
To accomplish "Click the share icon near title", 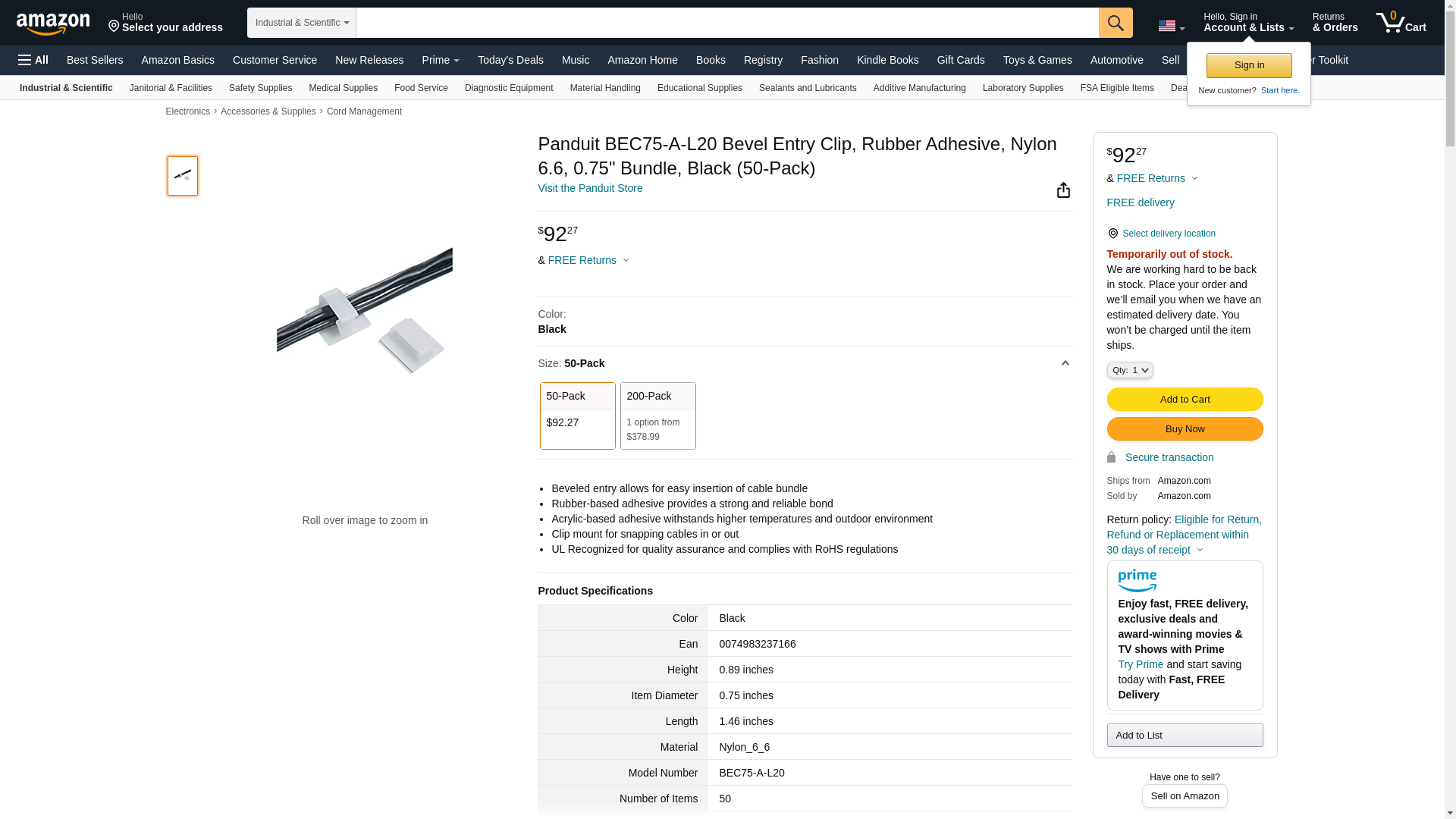I will coord(1063,190).
